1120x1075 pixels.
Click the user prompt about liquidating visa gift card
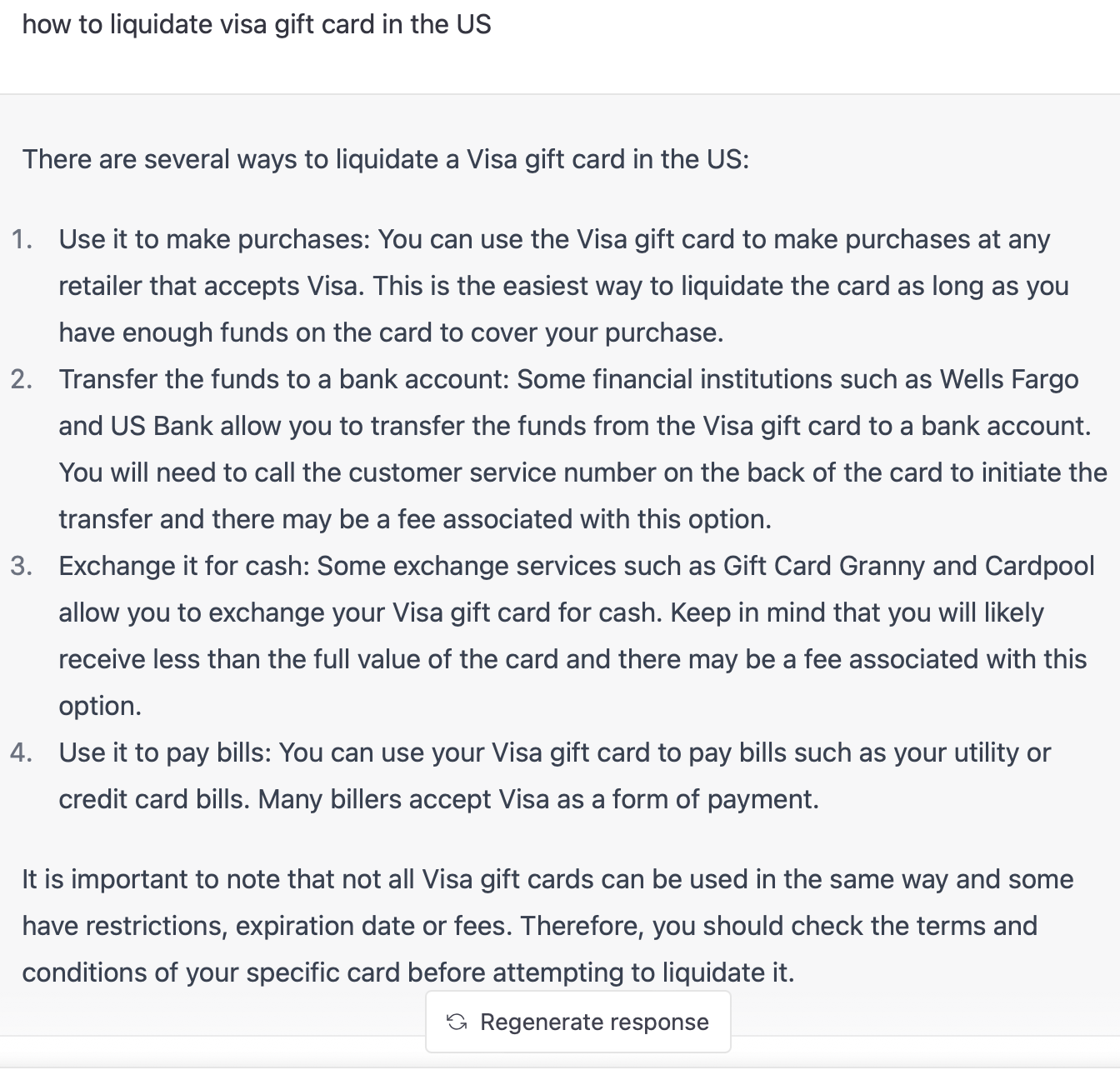[x=257, y=24]
